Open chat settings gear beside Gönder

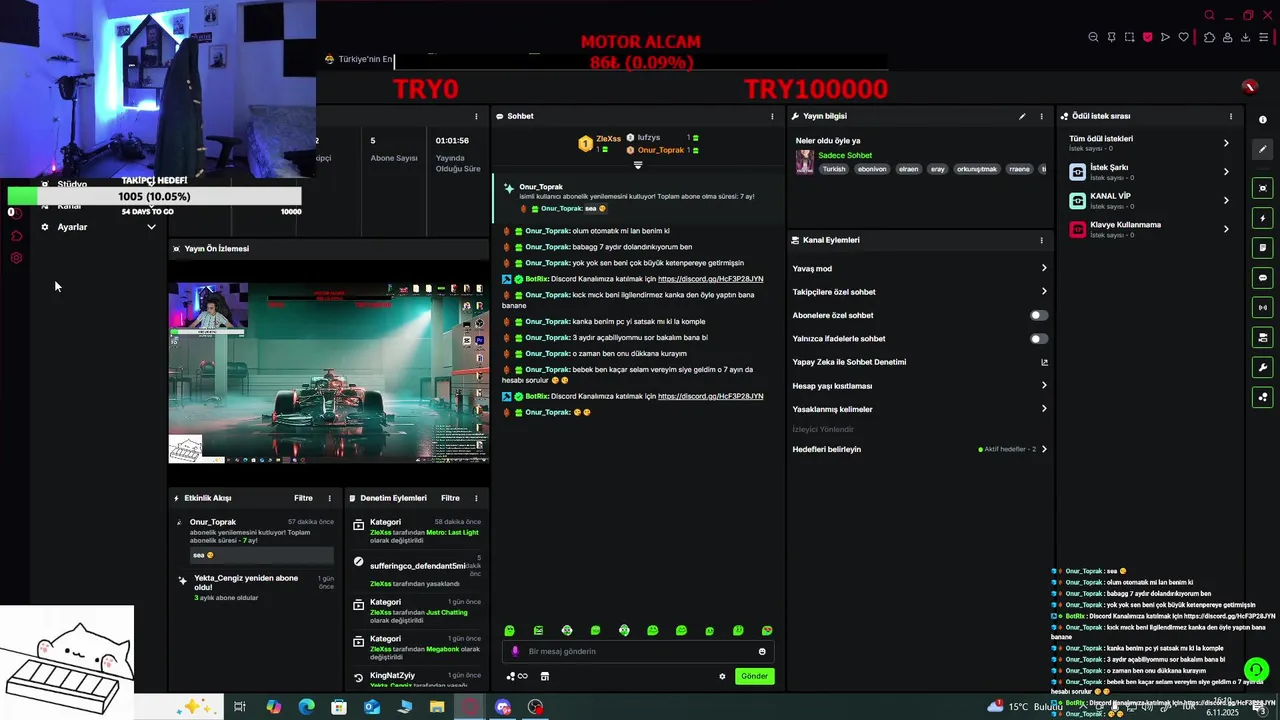(722, 676)
